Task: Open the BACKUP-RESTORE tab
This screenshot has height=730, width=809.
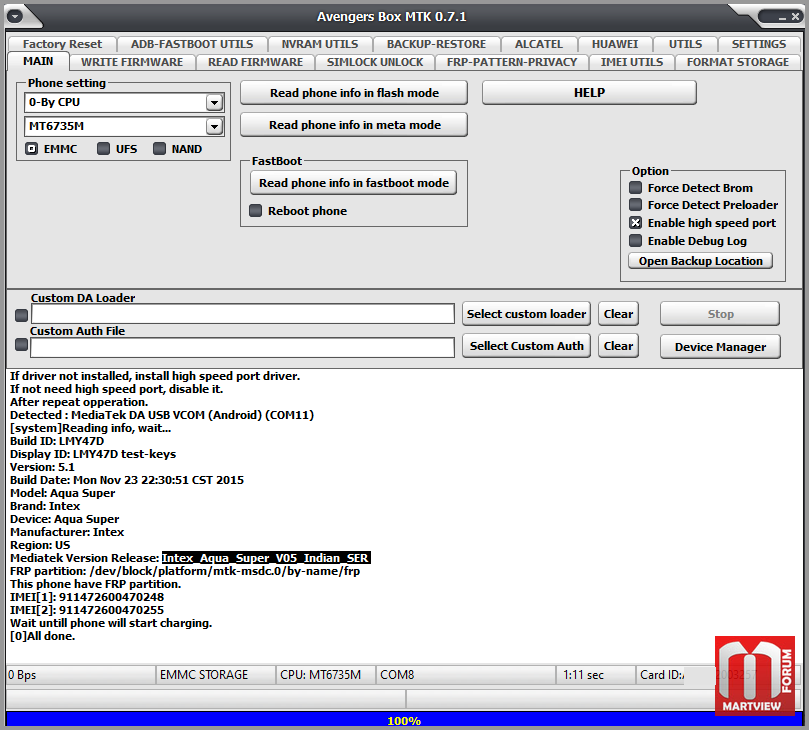Action: click(436, 44)
